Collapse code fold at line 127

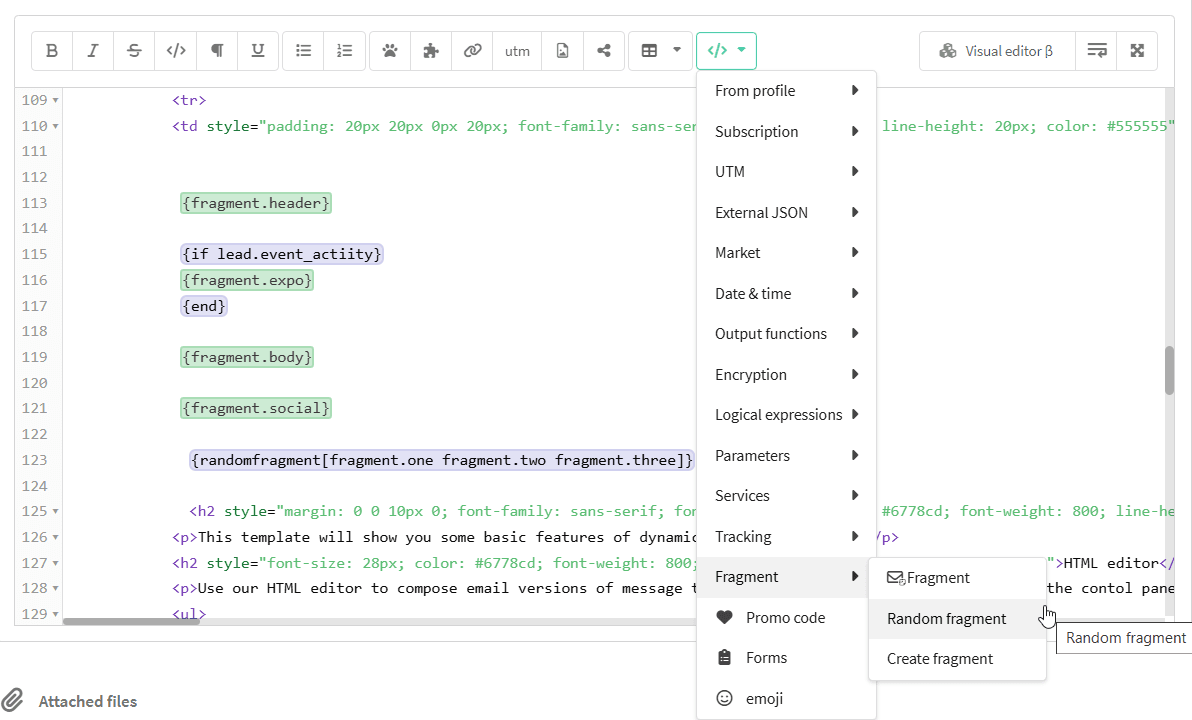(55, 563)
